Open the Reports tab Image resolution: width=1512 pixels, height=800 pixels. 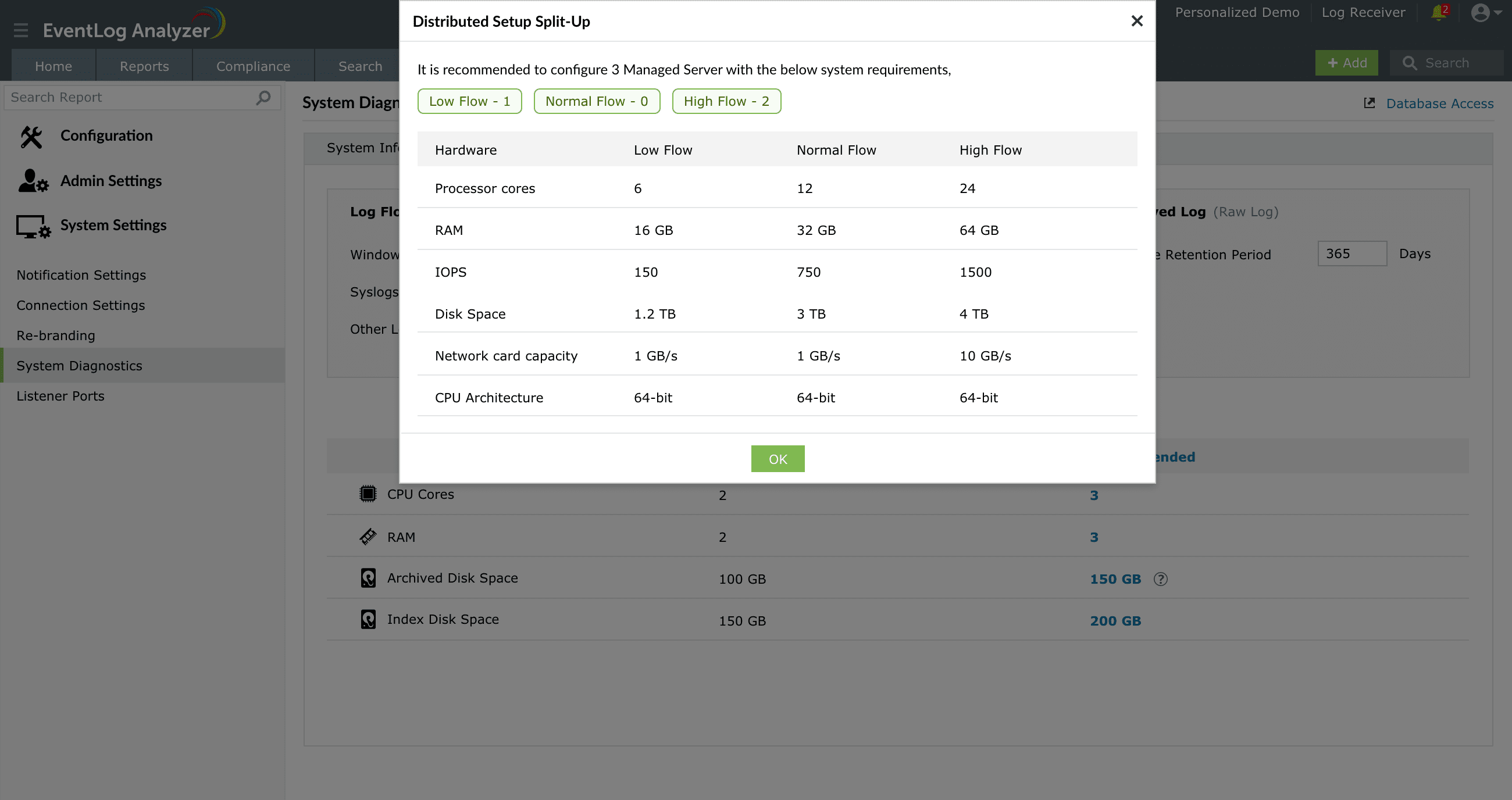tap(144, 66)
